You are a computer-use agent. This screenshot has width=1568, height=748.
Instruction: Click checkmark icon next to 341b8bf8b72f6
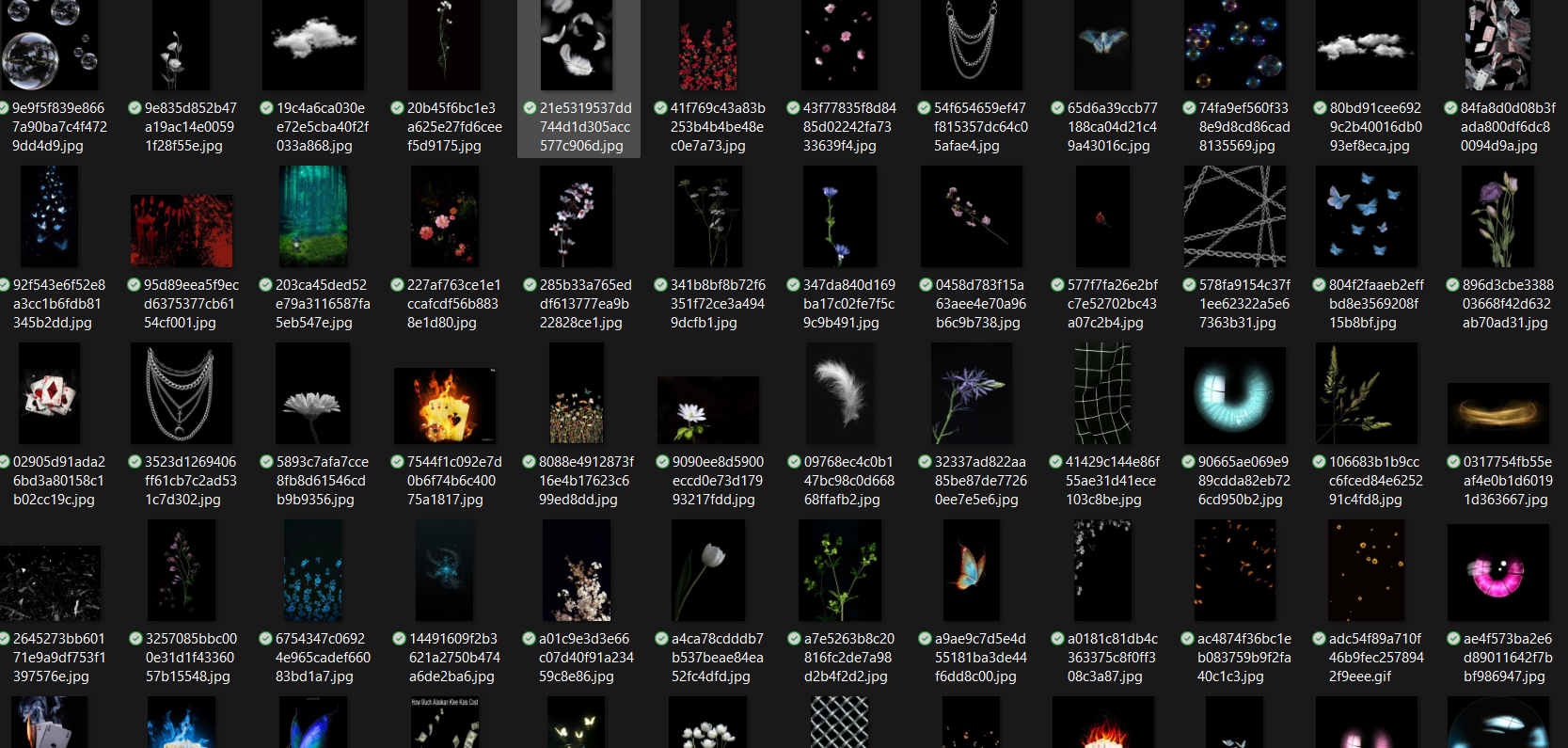click(661, 285)
